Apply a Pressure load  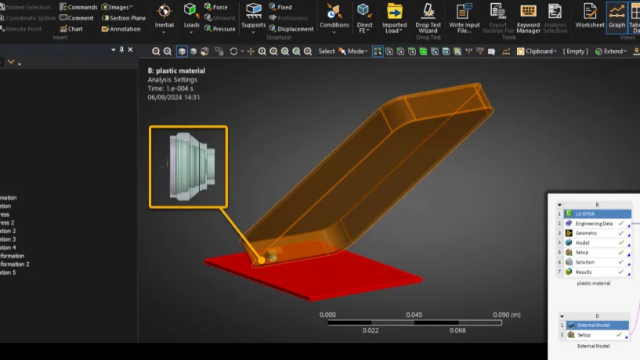click(220, 29)
